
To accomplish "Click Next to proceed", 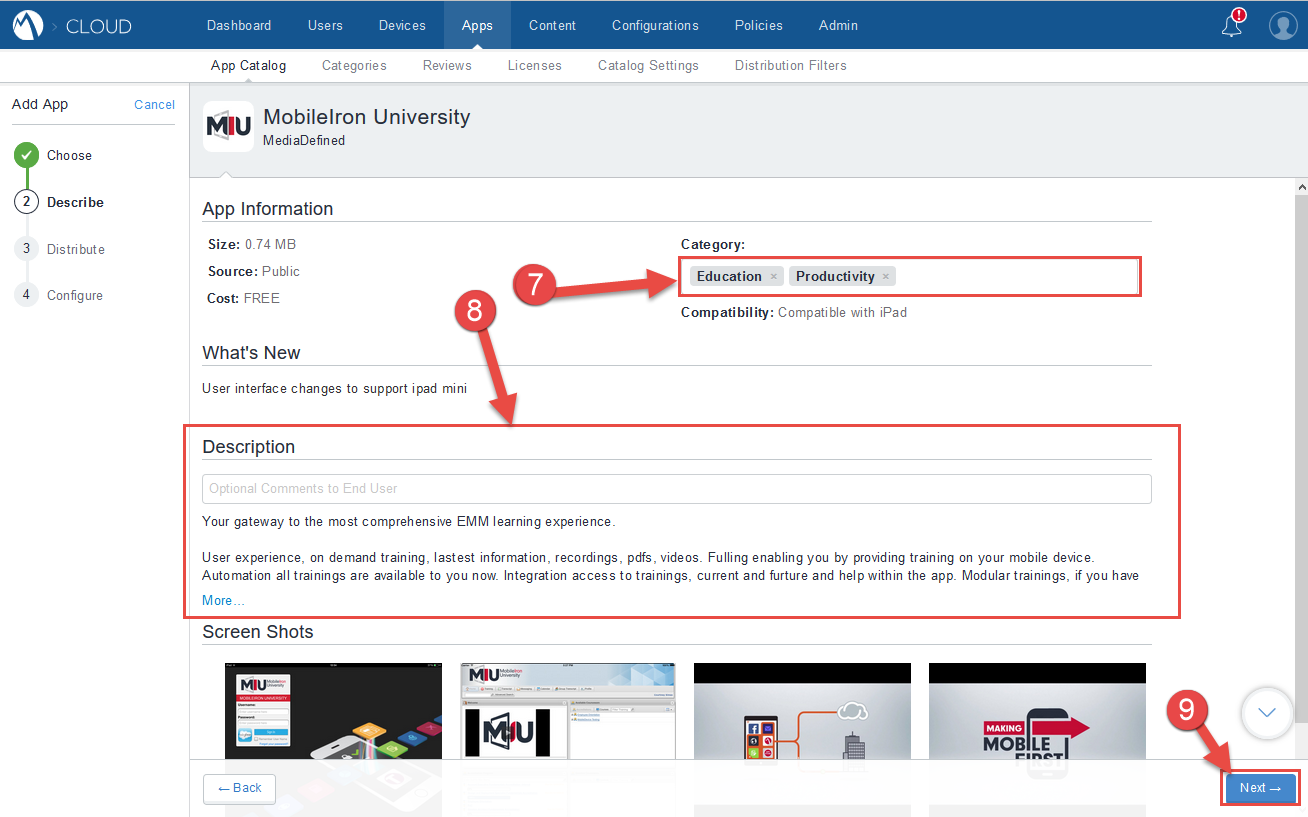I will pos(1259,788).
